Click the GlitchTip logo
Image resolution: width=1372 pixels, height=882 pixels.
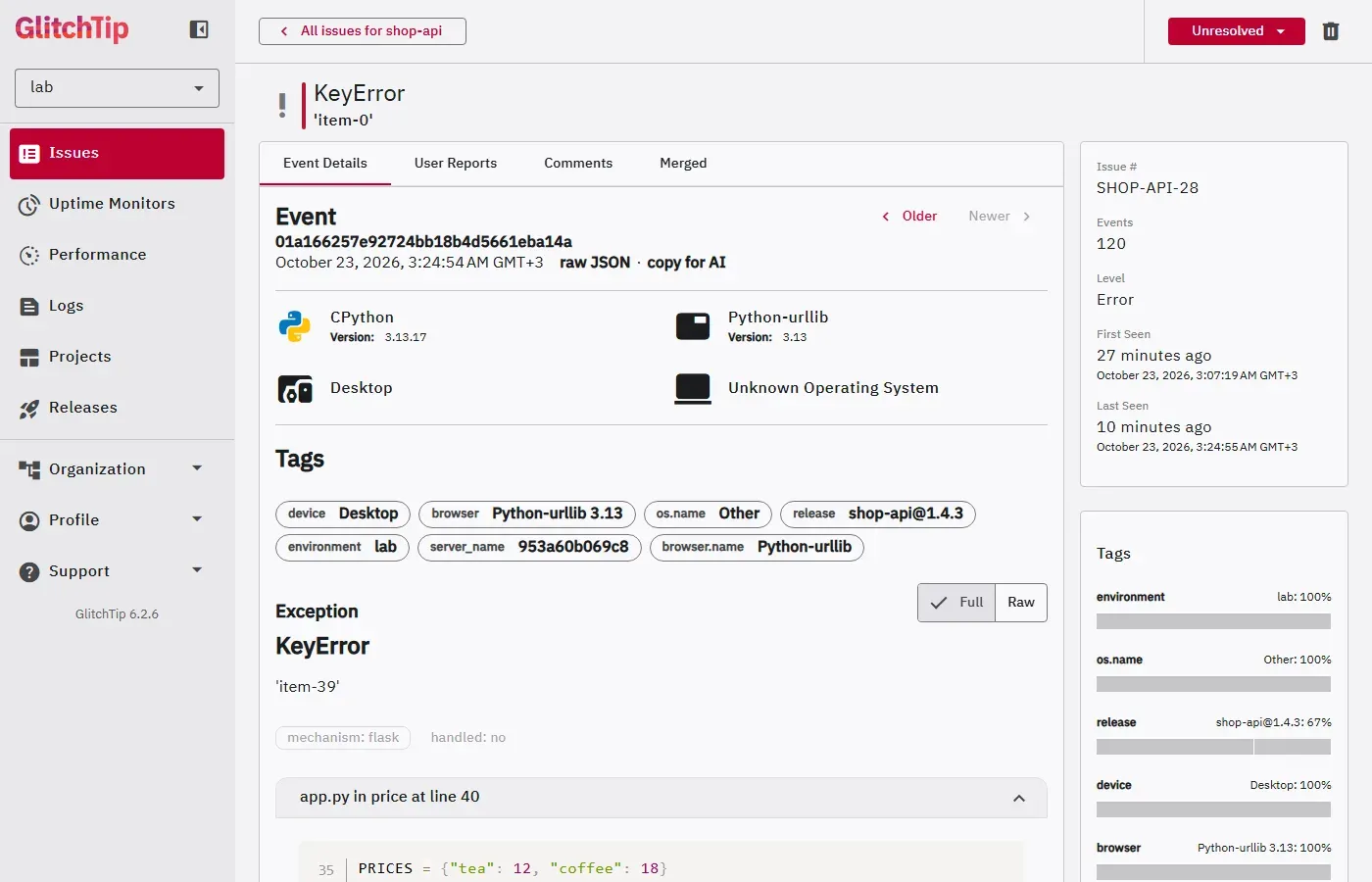pyautogui.click(x=72, y=28)
